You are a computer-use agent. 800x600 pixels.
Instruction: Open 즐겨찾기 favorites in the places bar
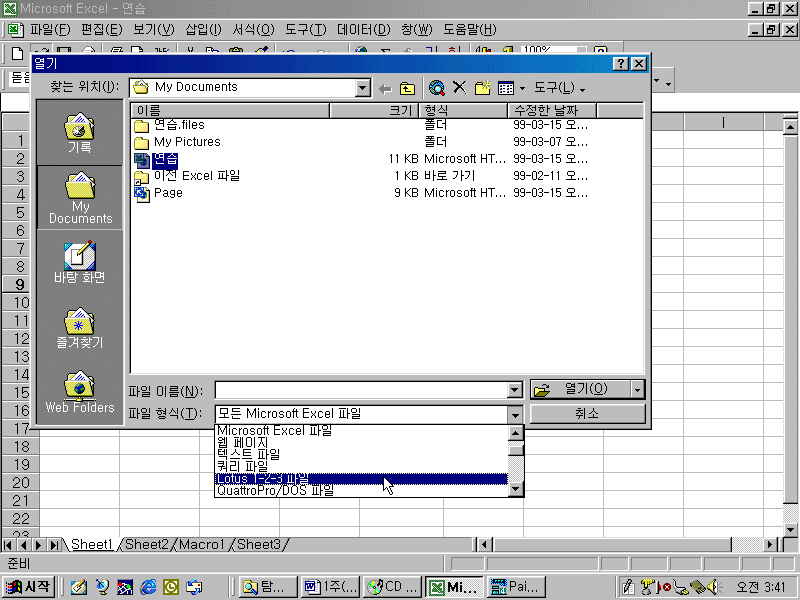(x=80, y=328)
